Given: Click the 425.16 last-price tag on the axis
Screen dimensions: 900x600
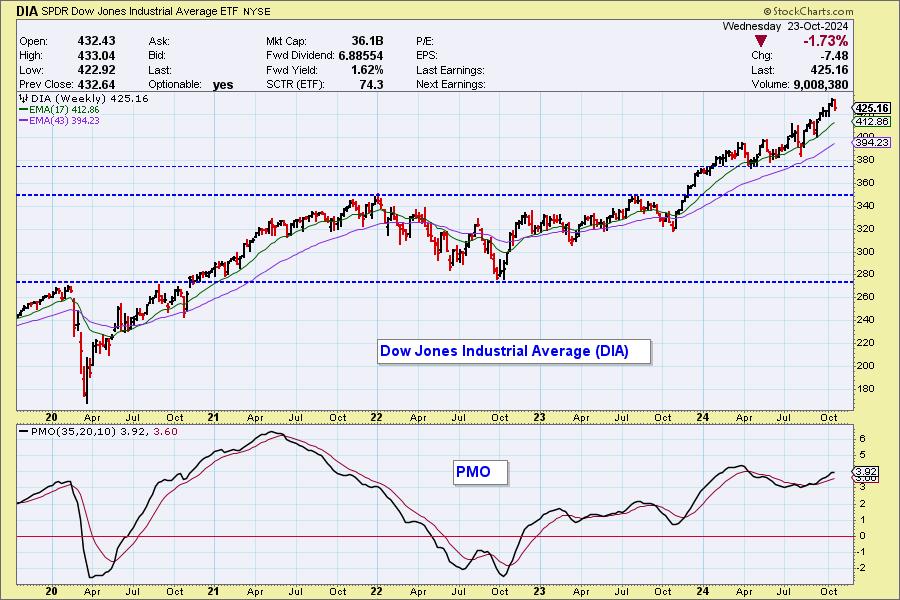Looking at the screenshot, I should [x=872, y=108].
